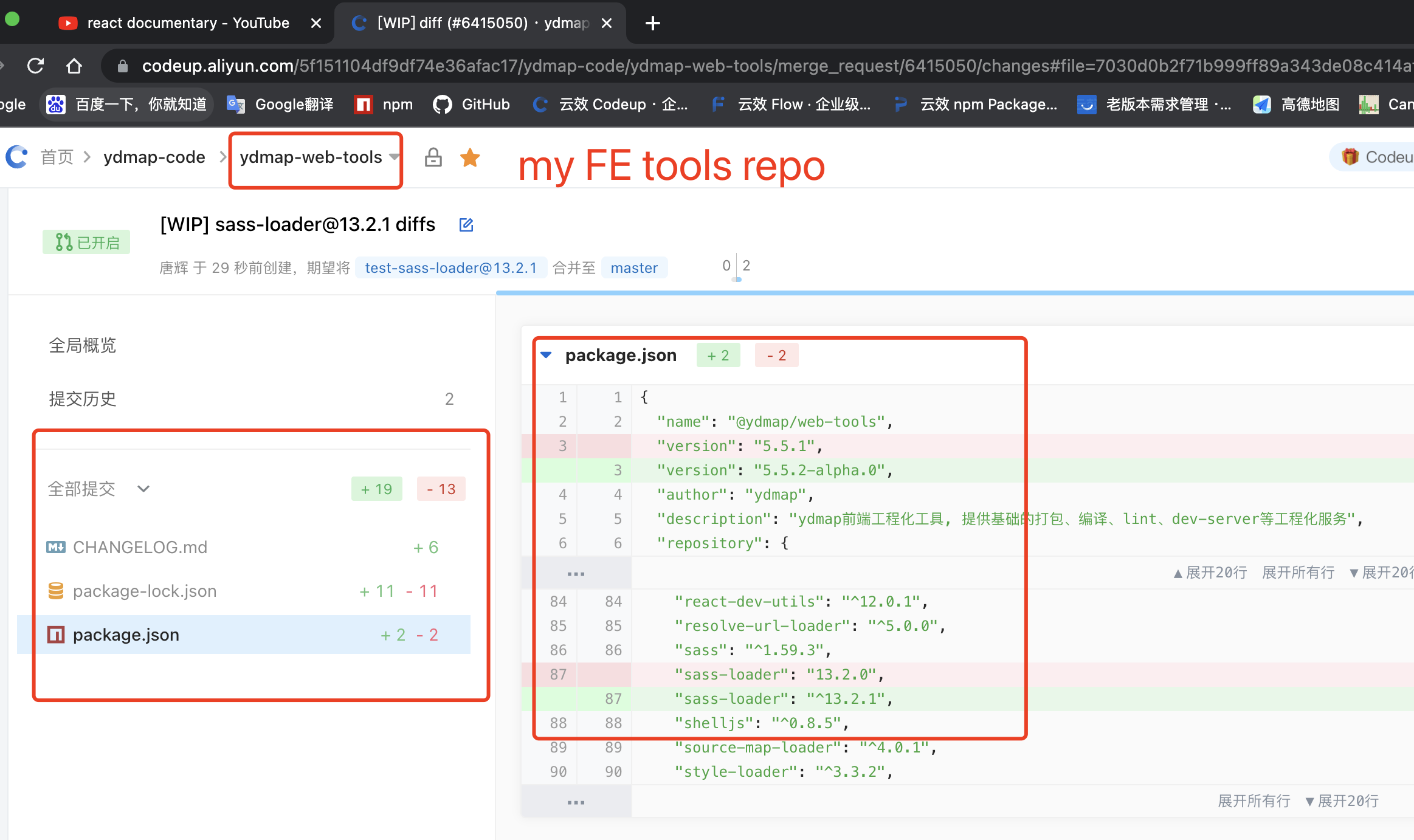Expand the 全部提交 commits dropdown

click(x=143, y=489)
